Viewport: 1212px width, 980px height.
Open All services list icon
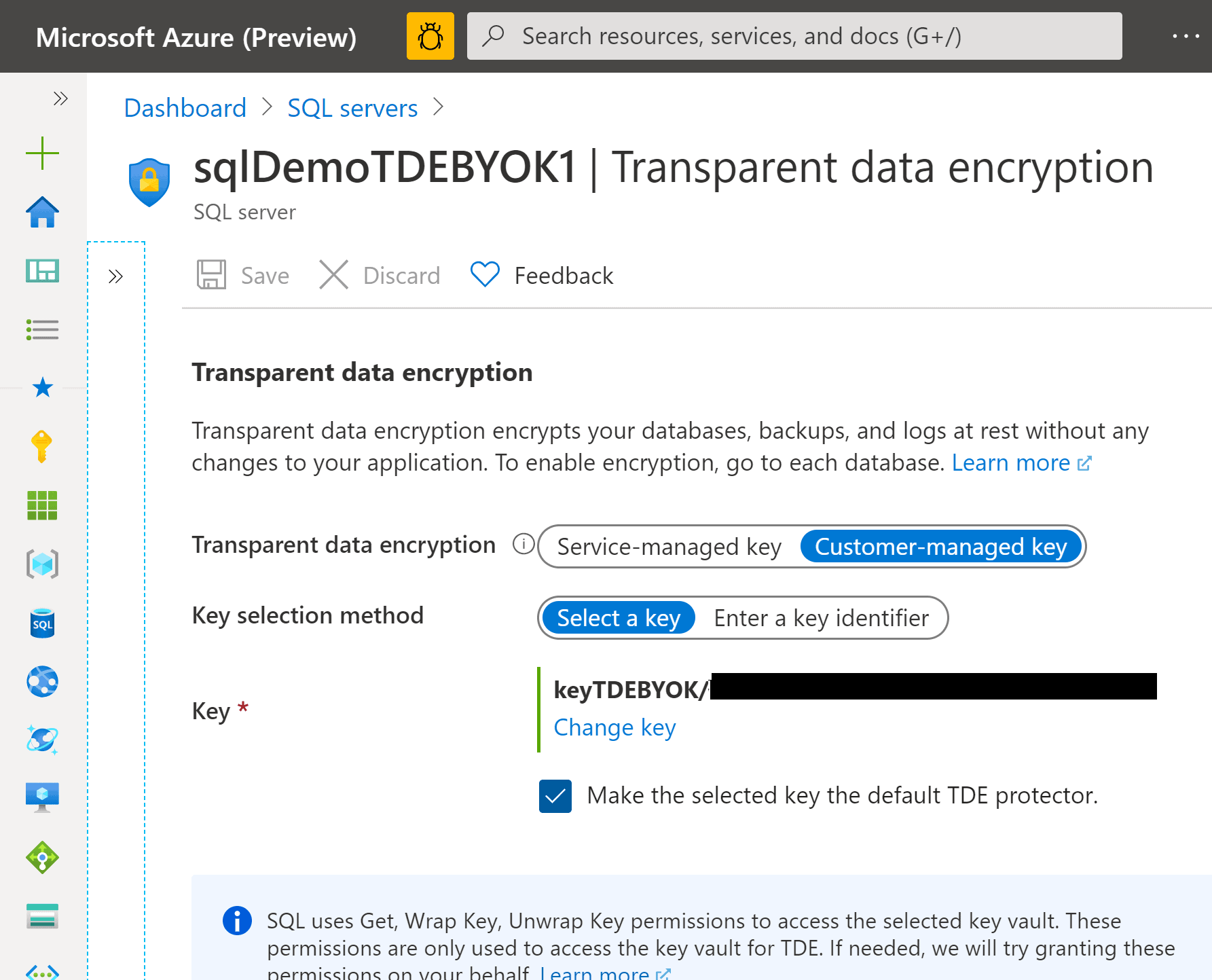pyautogui.click(x=42, y=330)
